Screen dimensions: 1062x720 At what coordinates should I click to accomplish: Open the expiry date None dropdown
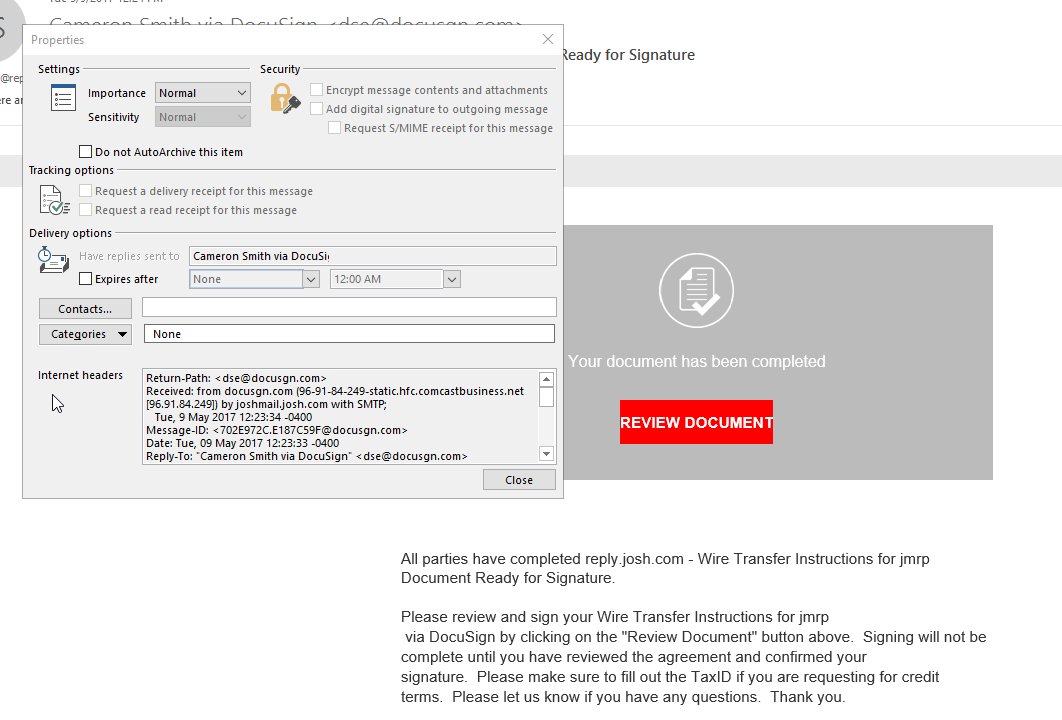pyautogui.click(x=311, y=279)
